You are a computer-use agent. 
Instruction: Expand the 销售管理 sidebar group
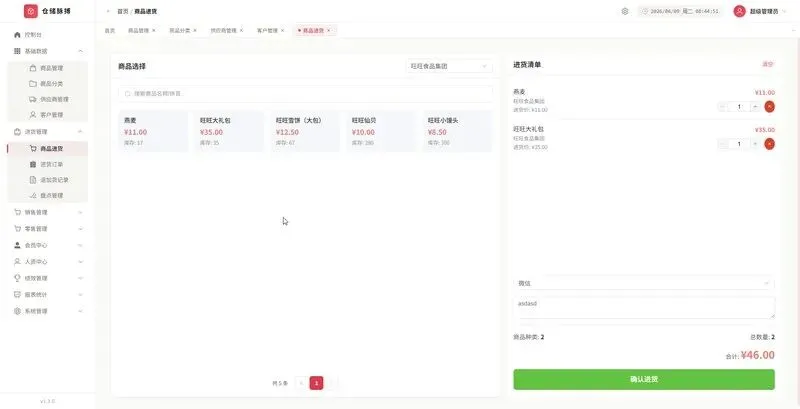click(47, 212)
